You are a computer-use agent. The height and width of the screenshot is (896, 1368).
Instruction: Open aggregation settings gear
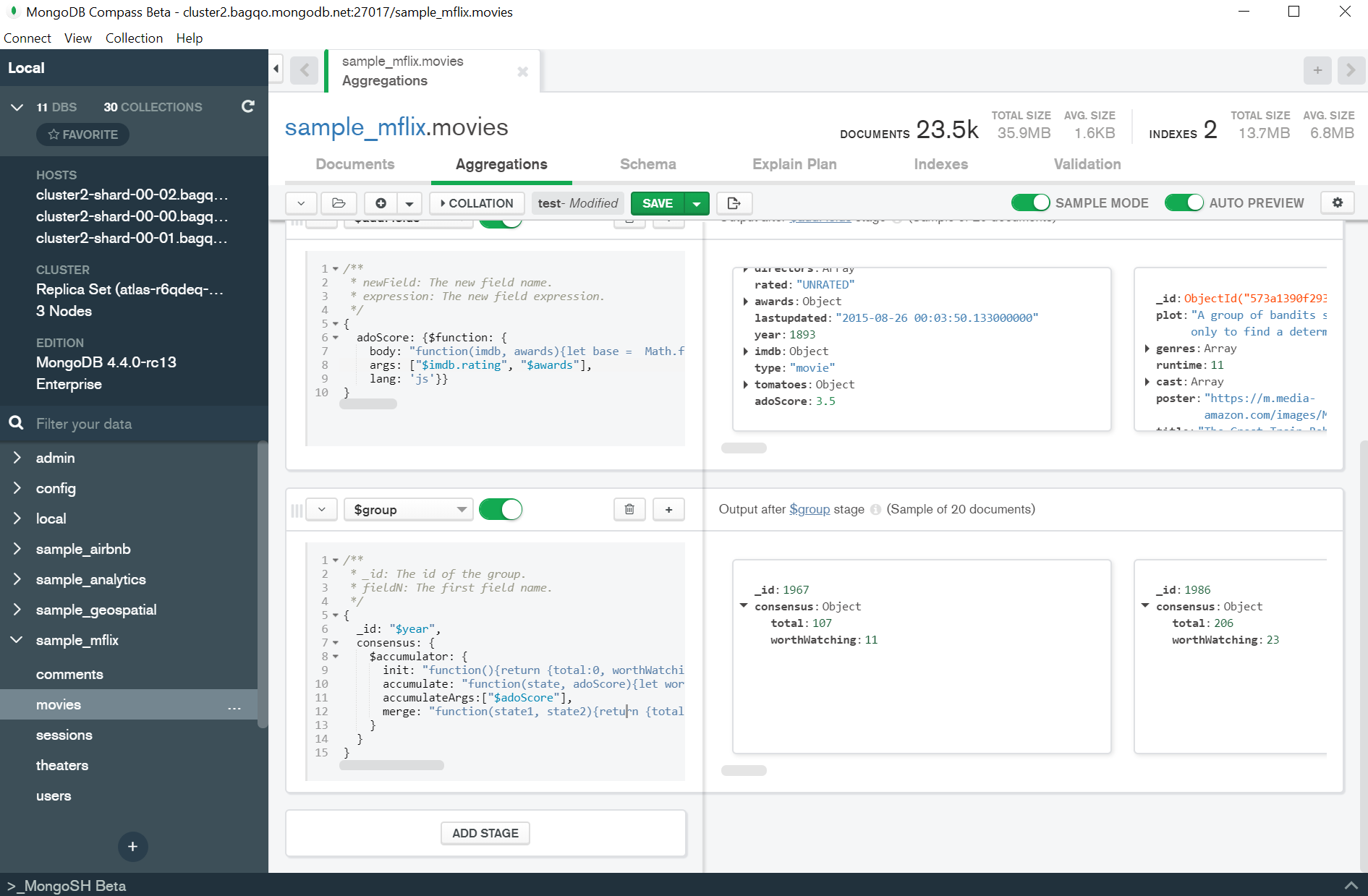[1338, 203]
